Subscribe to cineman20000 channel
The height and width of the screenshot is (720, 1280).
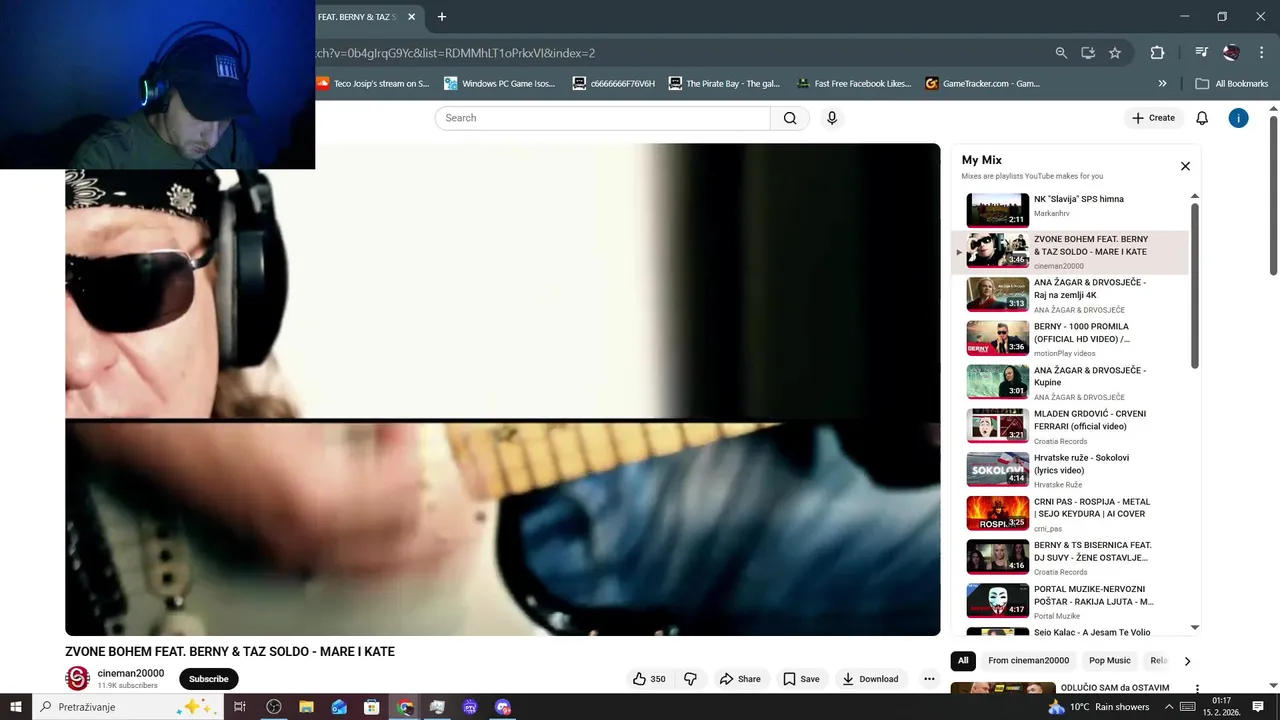209,679
